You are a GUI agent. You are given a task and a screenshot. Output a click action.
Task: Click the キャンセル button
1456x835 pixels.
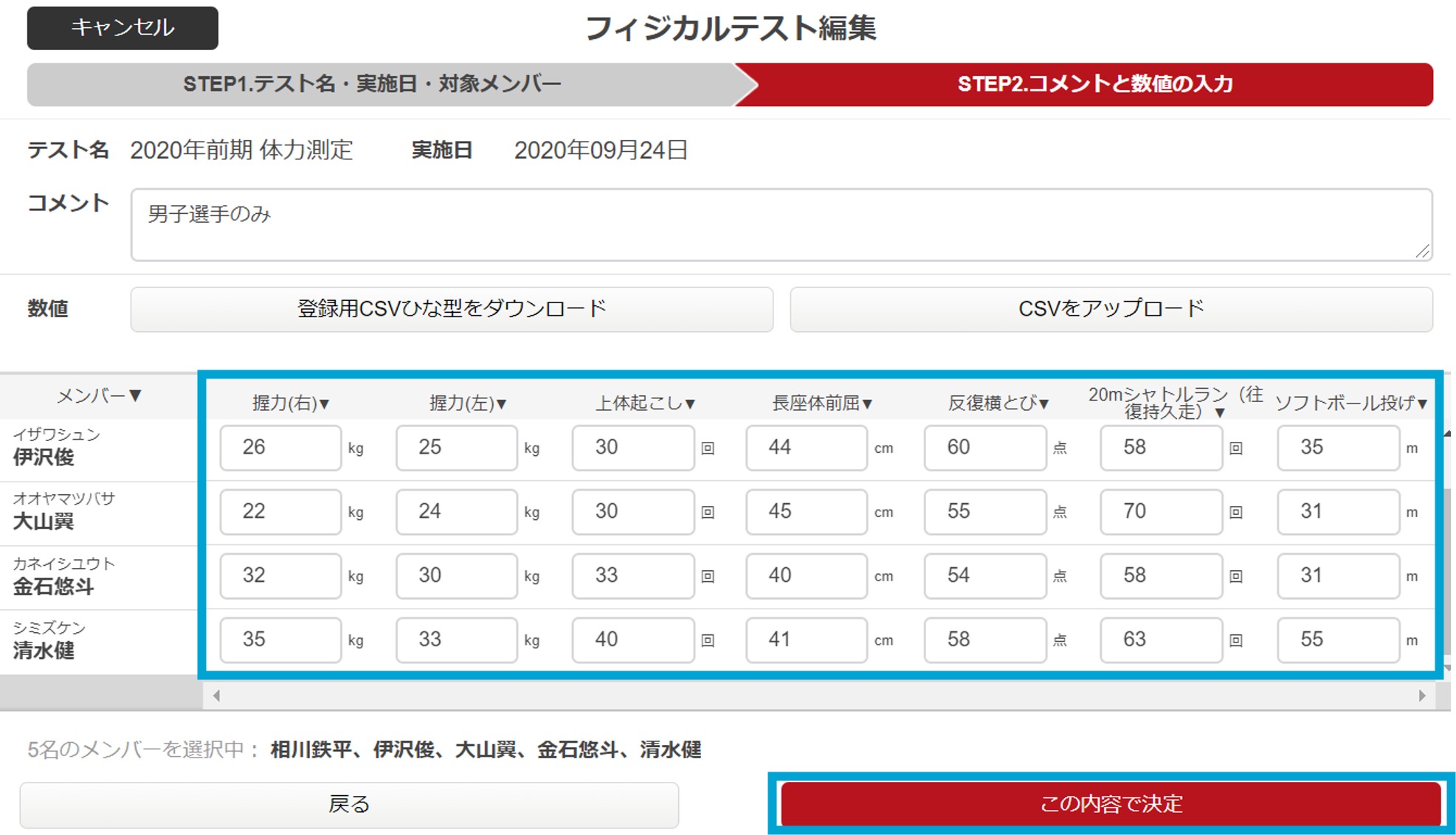[x=122, y=28]
